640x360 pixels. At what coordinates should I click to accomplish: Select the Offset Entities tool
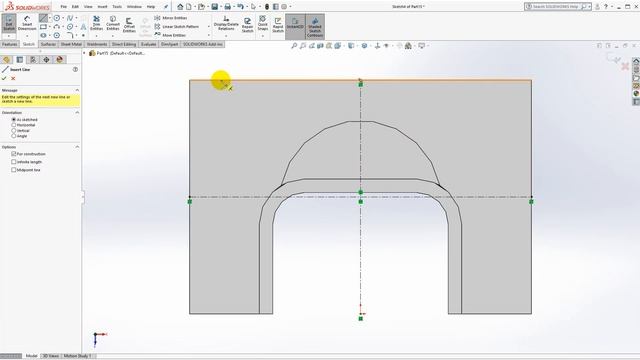129,25
